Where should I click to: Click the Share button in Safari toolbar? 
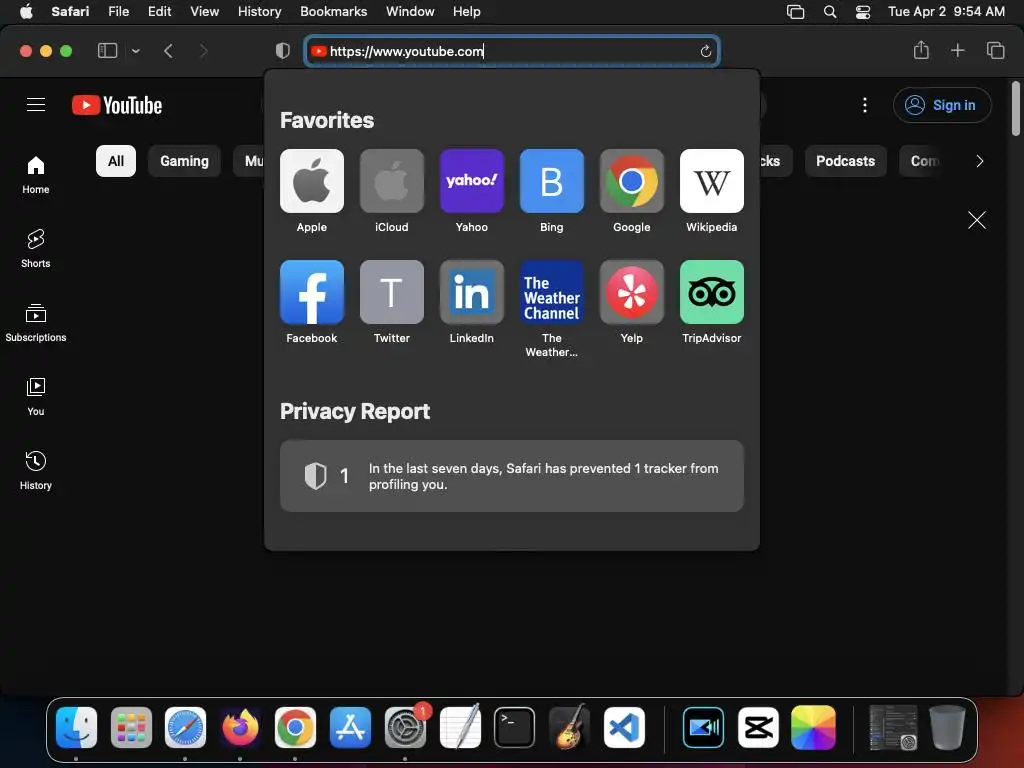921,50
